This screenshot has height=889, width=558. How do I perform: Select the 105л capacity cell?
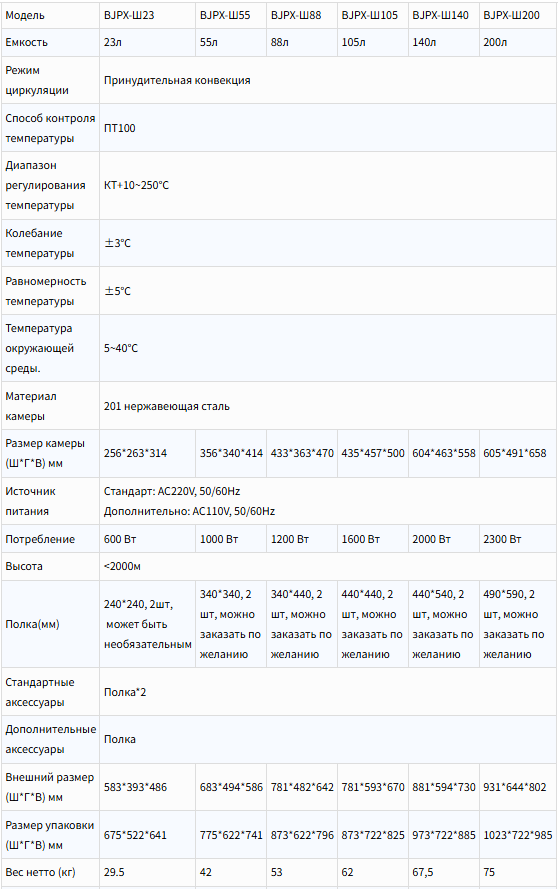(x=373, y=43)
